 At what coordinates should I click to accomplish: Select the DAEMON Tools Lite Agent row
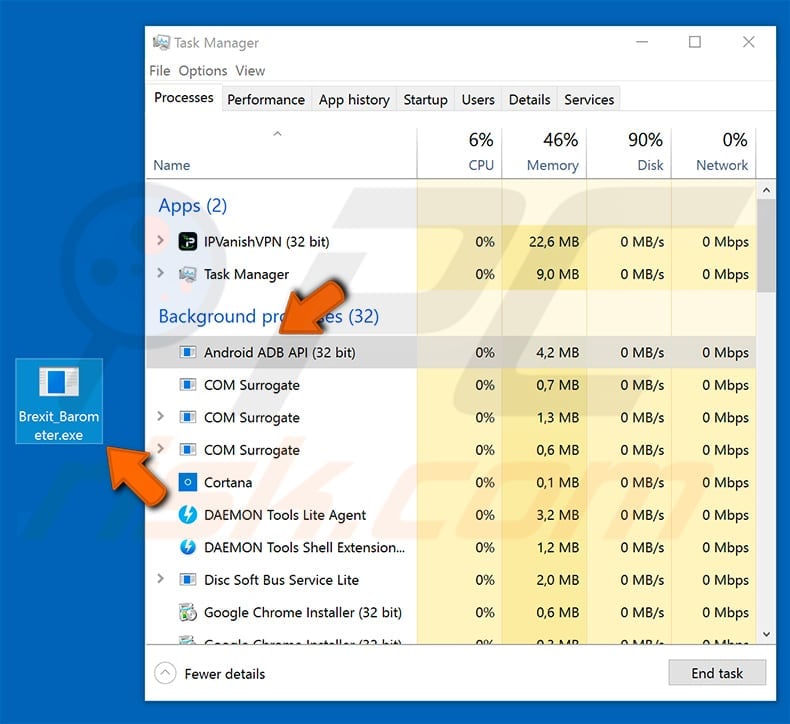click(x=451, y=515)
